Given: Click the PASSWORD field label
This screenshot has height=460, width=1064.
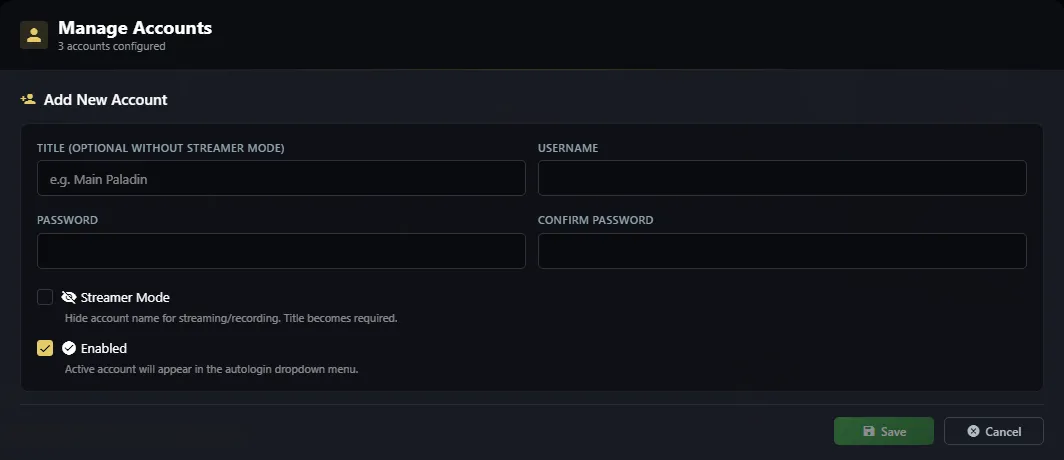Looking at the screenshot, I should (67, 221).
